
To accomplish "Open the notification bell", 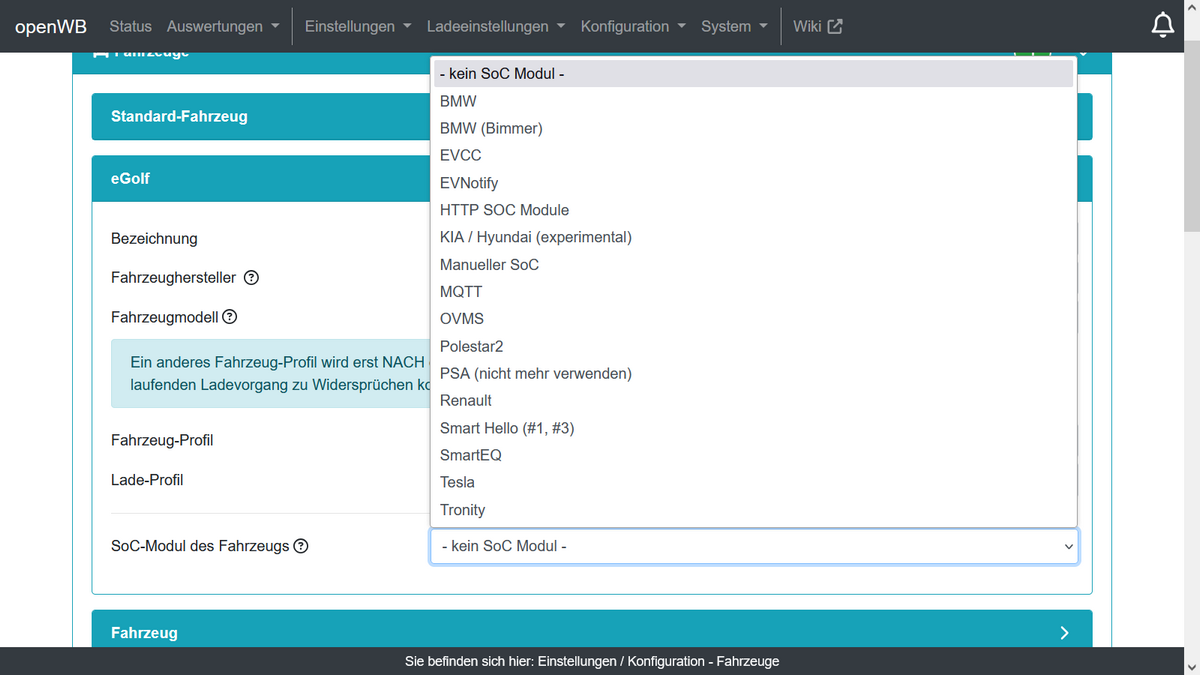I will click(1162, 26).
